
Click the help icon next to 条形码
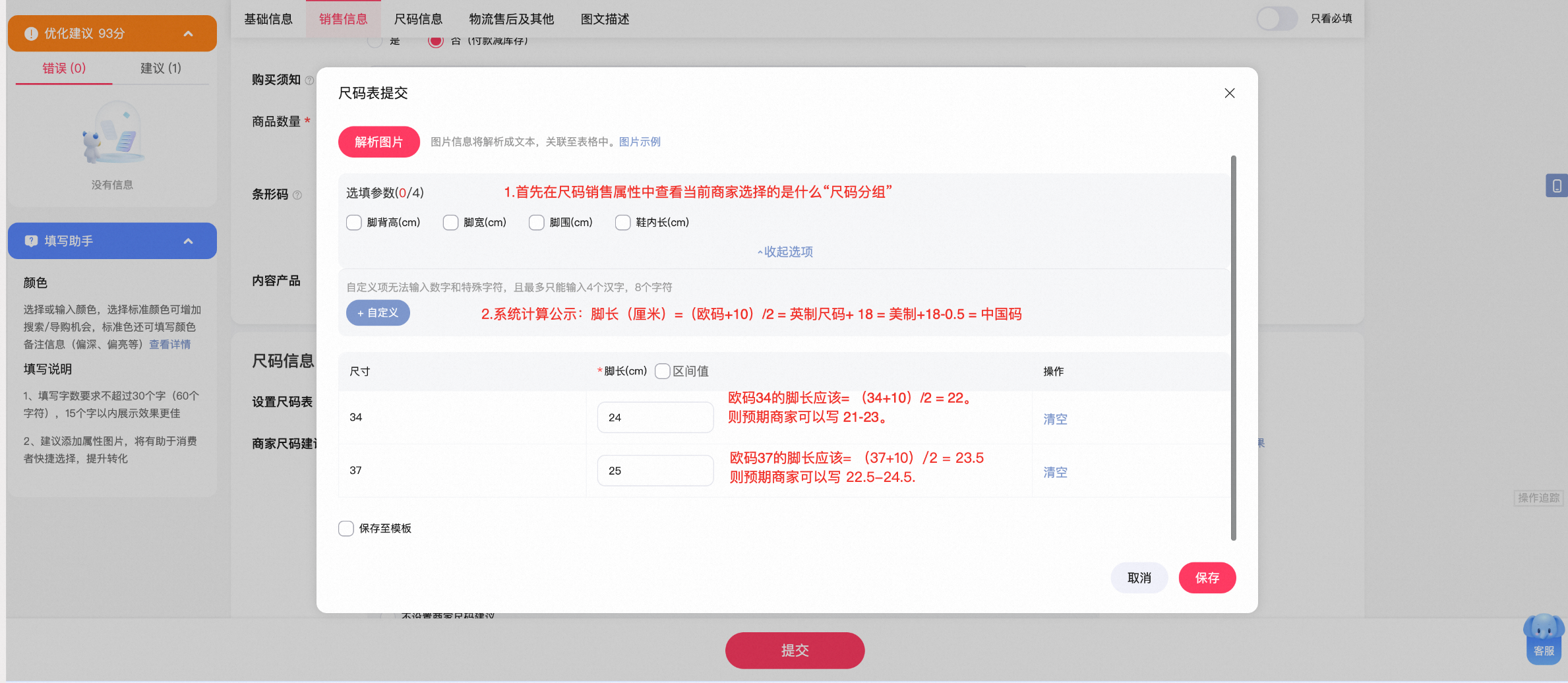(297, 195)
